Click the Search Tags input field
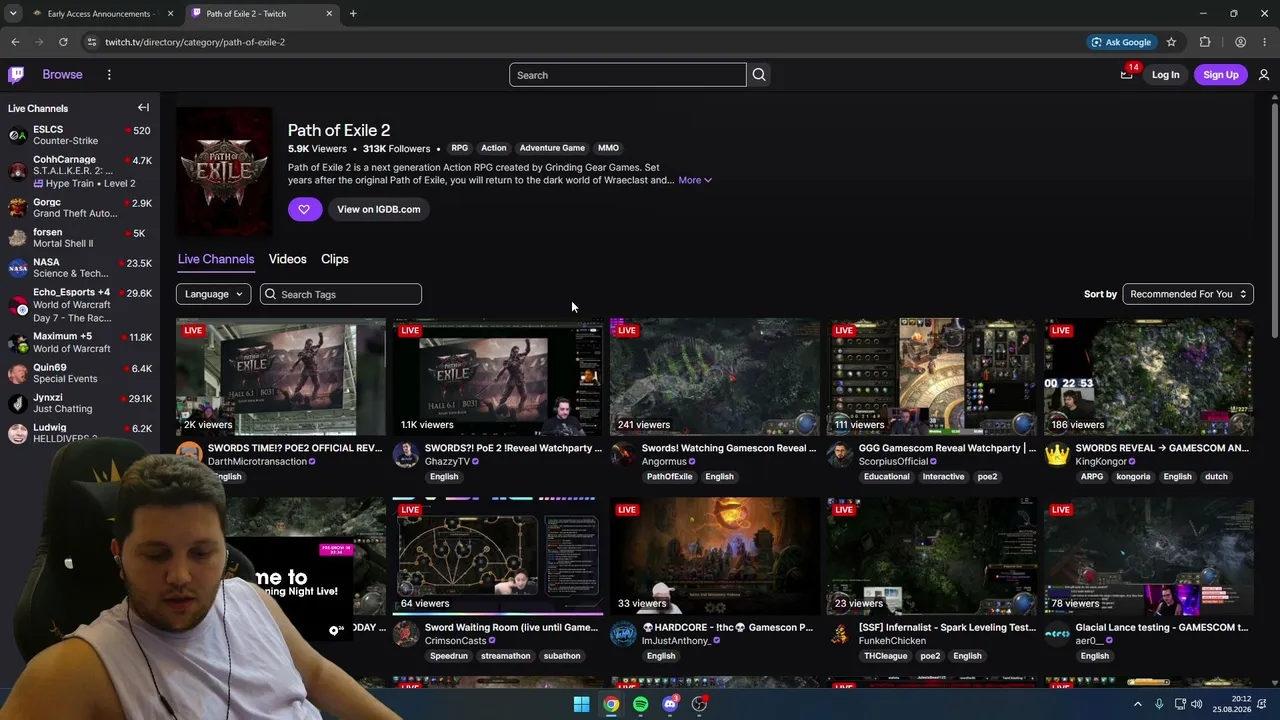1280x720 pixels. click(341, 294)
